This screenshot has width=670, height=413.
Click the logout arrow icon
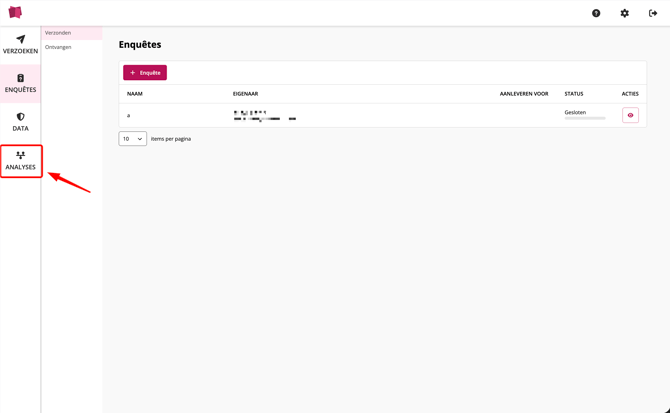click(x=653, y=13)
